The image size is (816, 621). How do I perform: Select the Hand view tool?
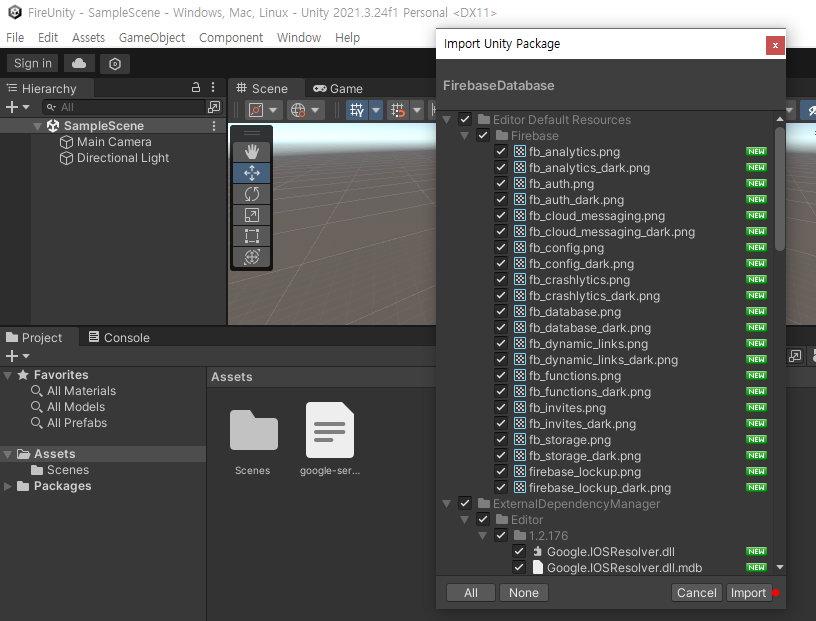252,151
